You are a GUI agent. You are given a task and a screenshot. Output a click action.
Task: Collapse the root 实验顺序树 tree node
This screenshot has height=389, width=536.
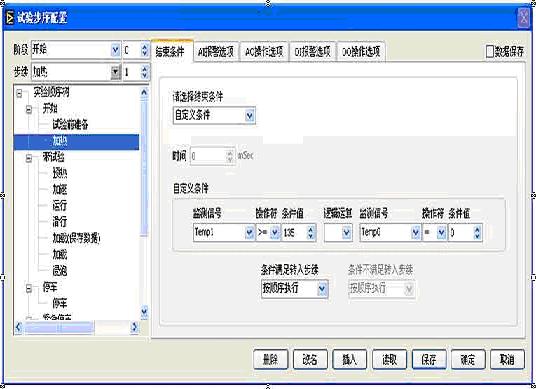coord(19,93)
